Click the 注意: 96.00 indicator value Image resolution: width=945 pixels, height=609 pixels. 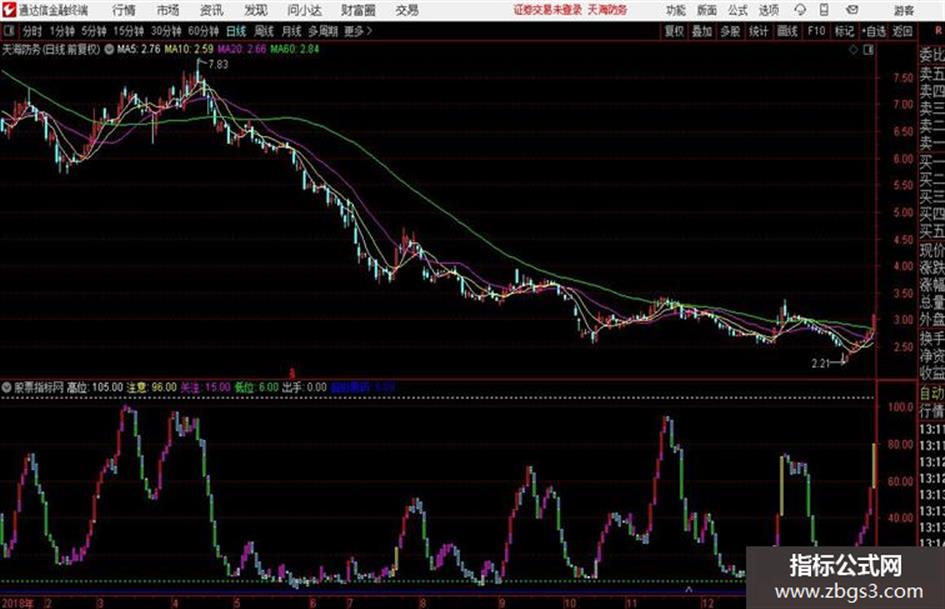pyautogui.click(x=151, y=387)
